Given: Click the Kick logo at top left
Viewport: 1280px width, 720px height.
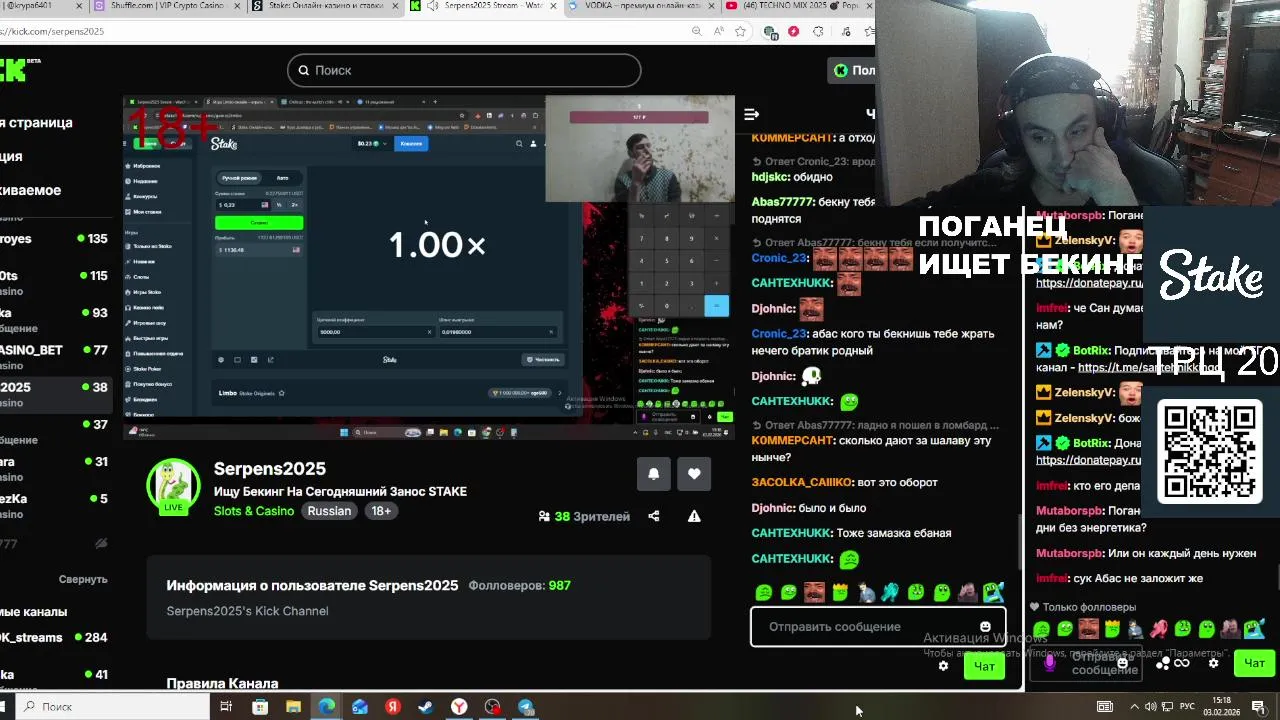Looking at the screenshot, I should point(18,69).
